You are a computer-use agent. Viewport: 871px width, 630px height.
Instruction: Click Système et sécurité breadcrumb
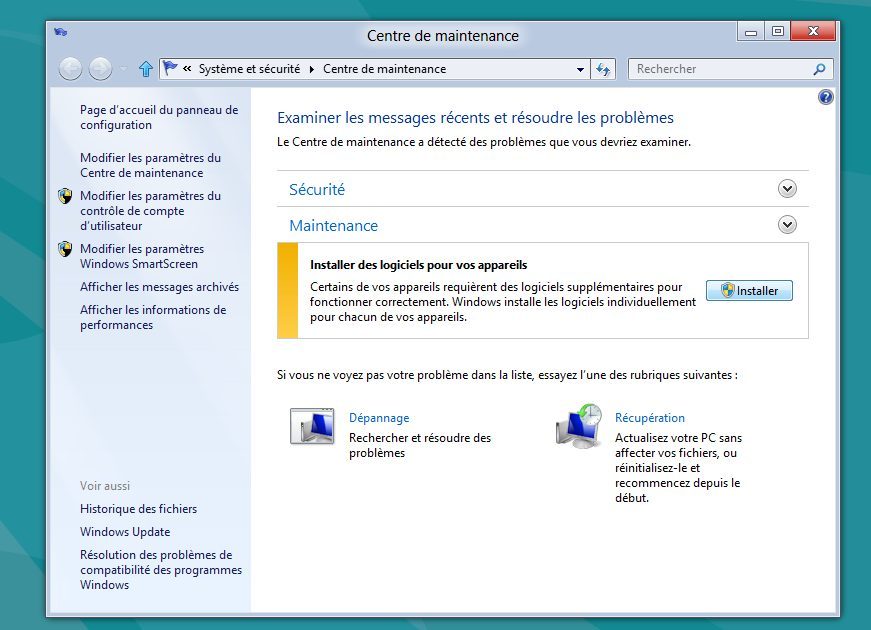pos(249,69)
